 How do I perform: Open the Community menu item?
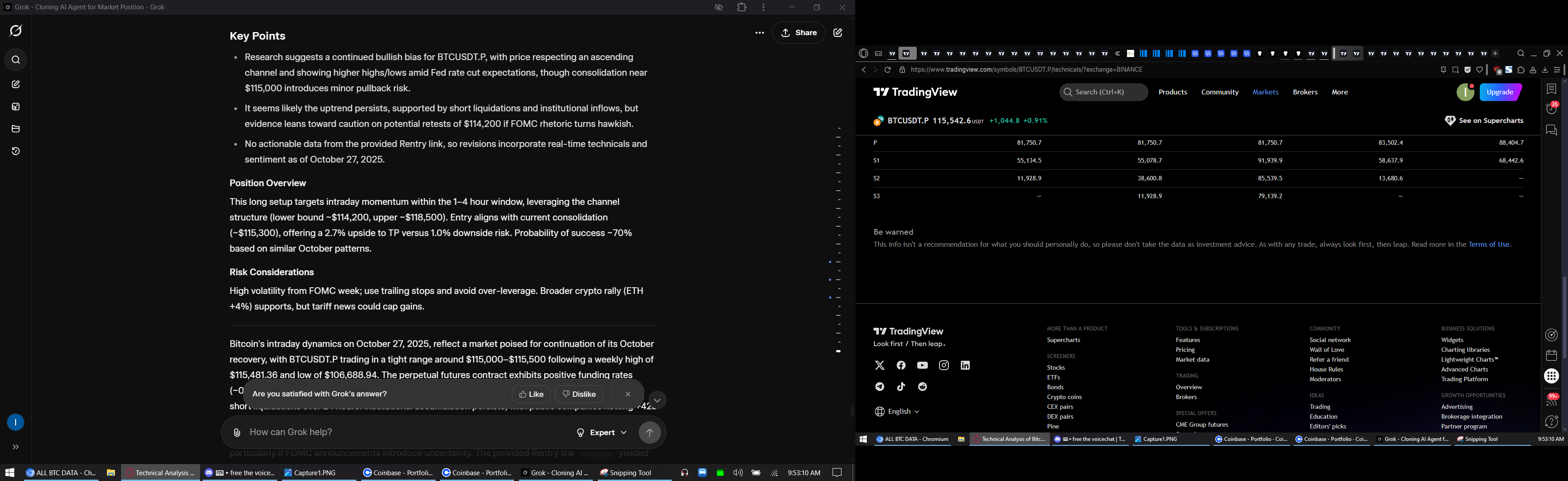coord(1220,93)
